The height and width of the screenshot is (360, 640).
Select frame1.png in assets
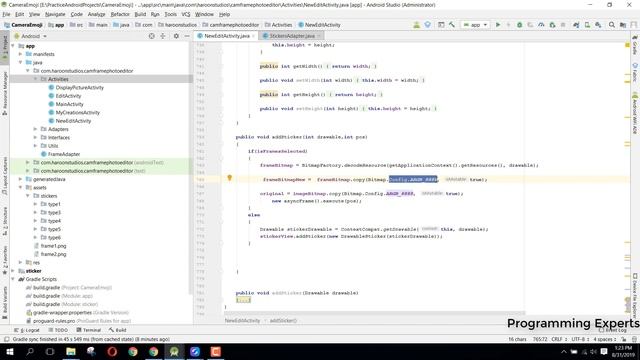pos(53,246)
